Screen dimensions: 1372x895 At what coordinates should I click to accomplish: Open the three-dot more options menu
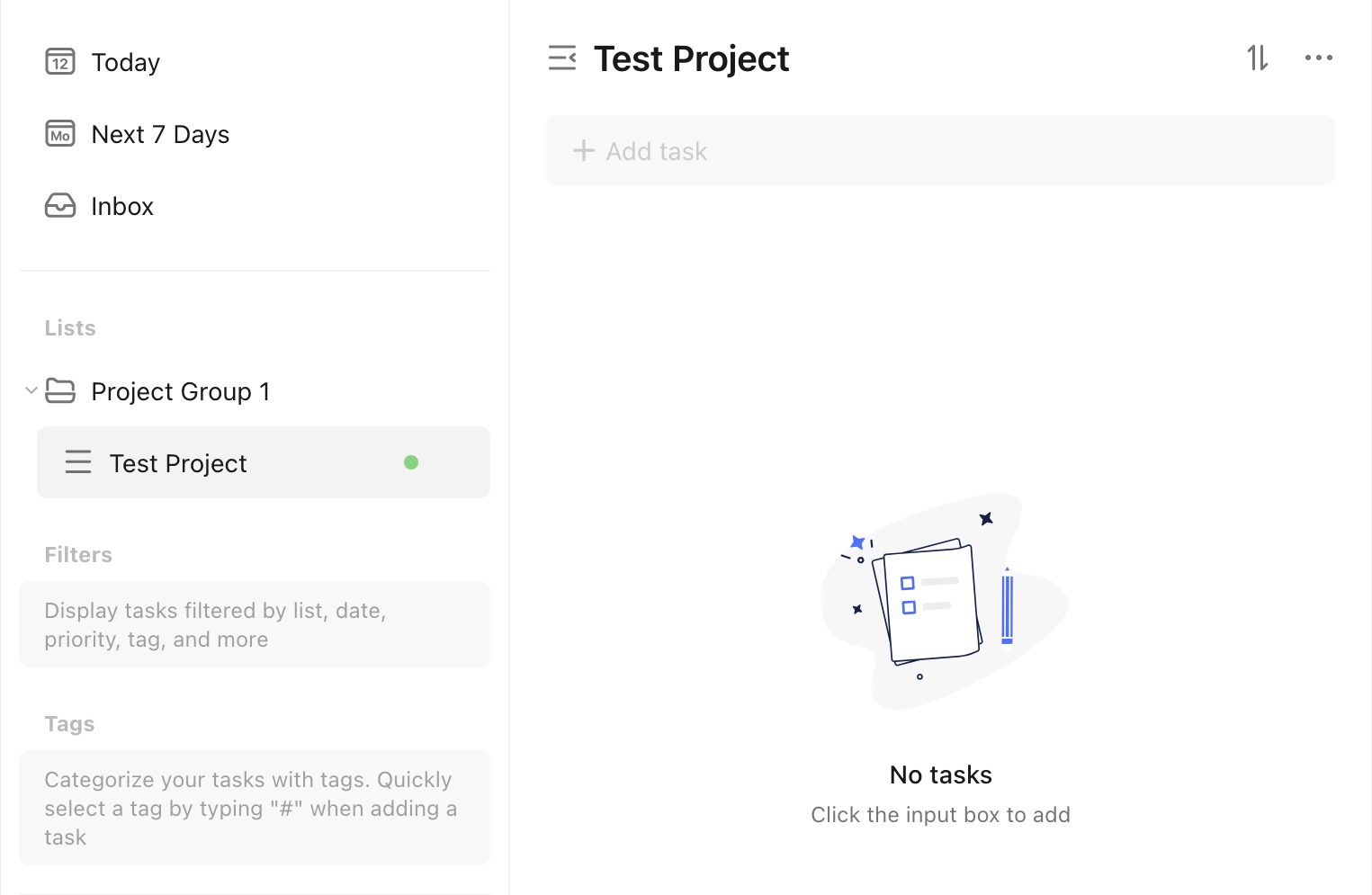pyautogui.click(x=1319, y=58)
